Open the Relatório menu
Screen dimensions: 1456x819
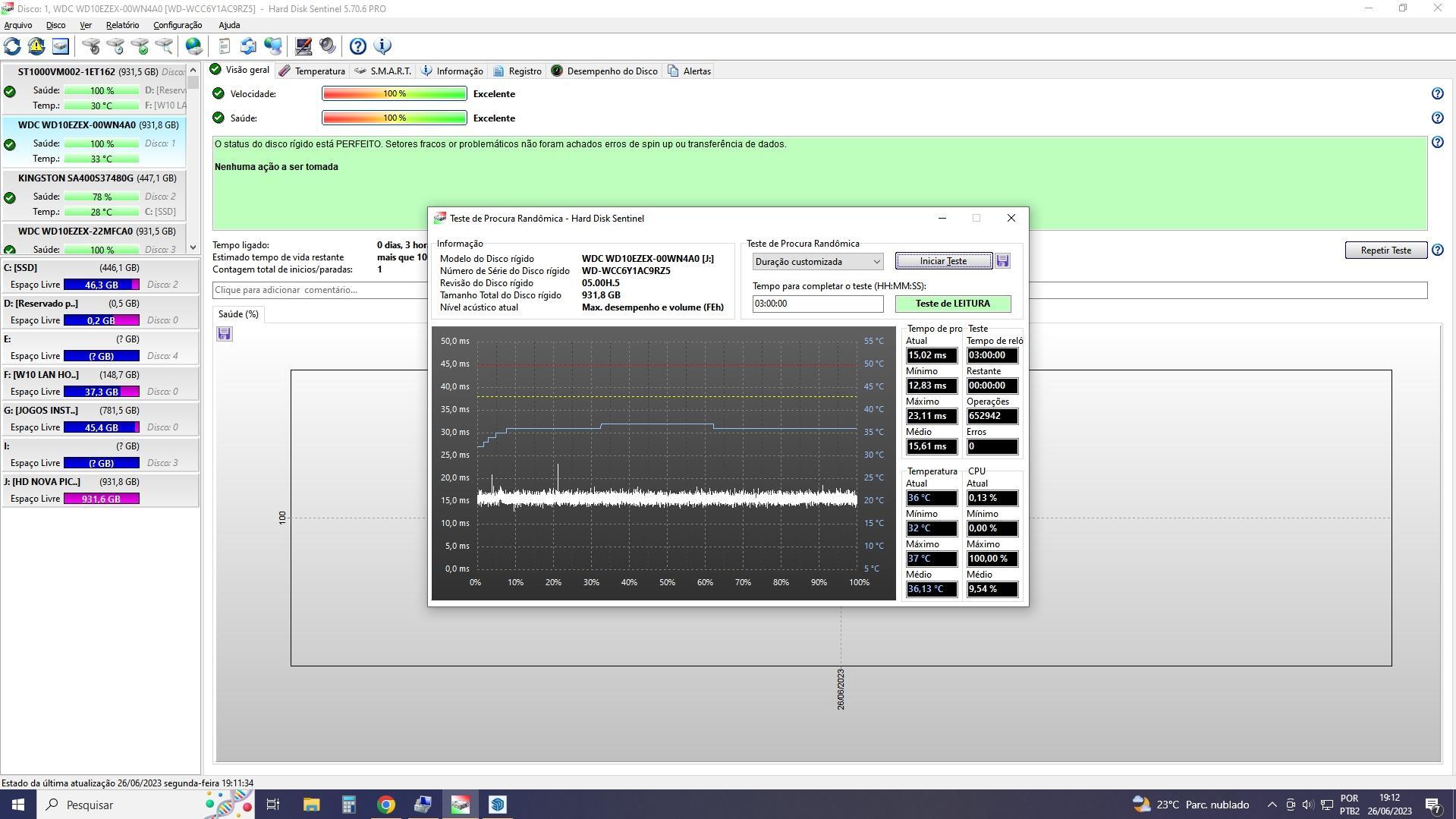122,25
